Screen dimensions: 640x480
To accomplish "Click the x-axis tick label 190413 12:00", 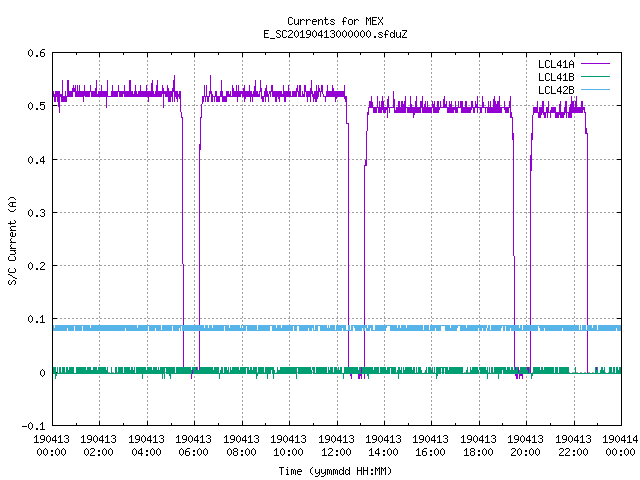I will tap(336, 446).
